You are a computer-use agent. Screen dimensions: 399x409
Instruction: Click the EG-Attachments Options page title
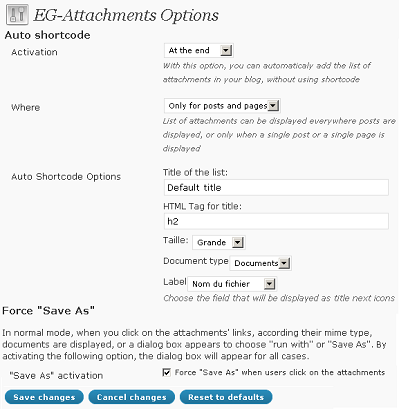[x=126, y=15]
